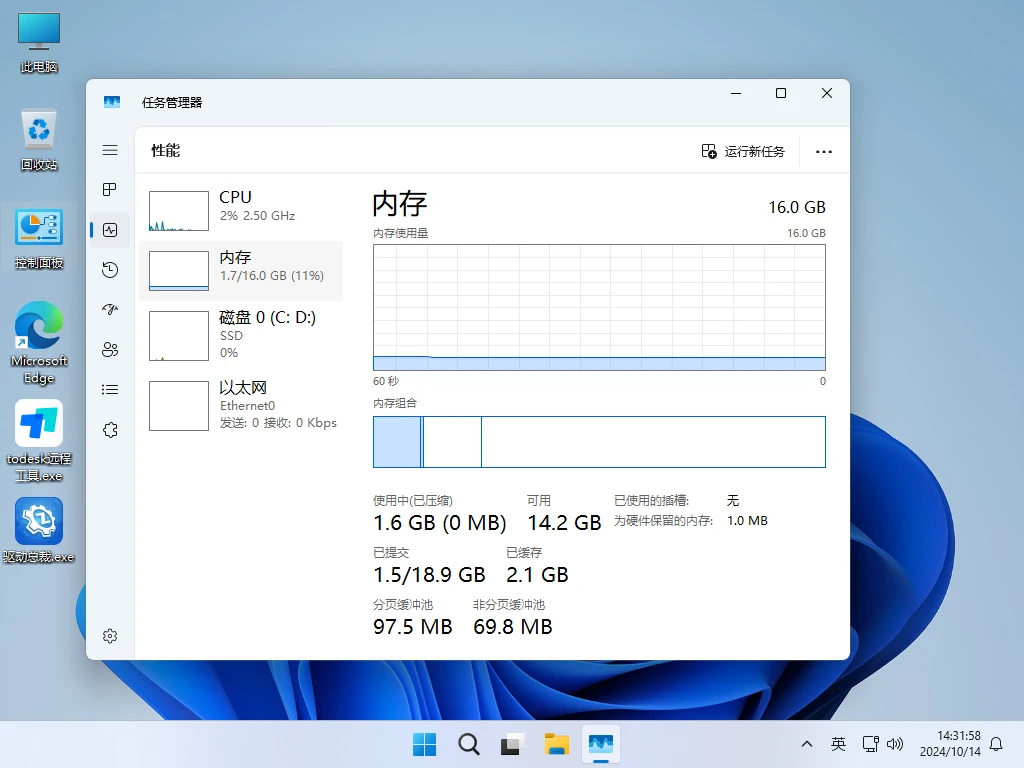Select the 以太网 Ethernet0 item
Viewport: 1024px width, 768px height.
click(x=241, y=406)
